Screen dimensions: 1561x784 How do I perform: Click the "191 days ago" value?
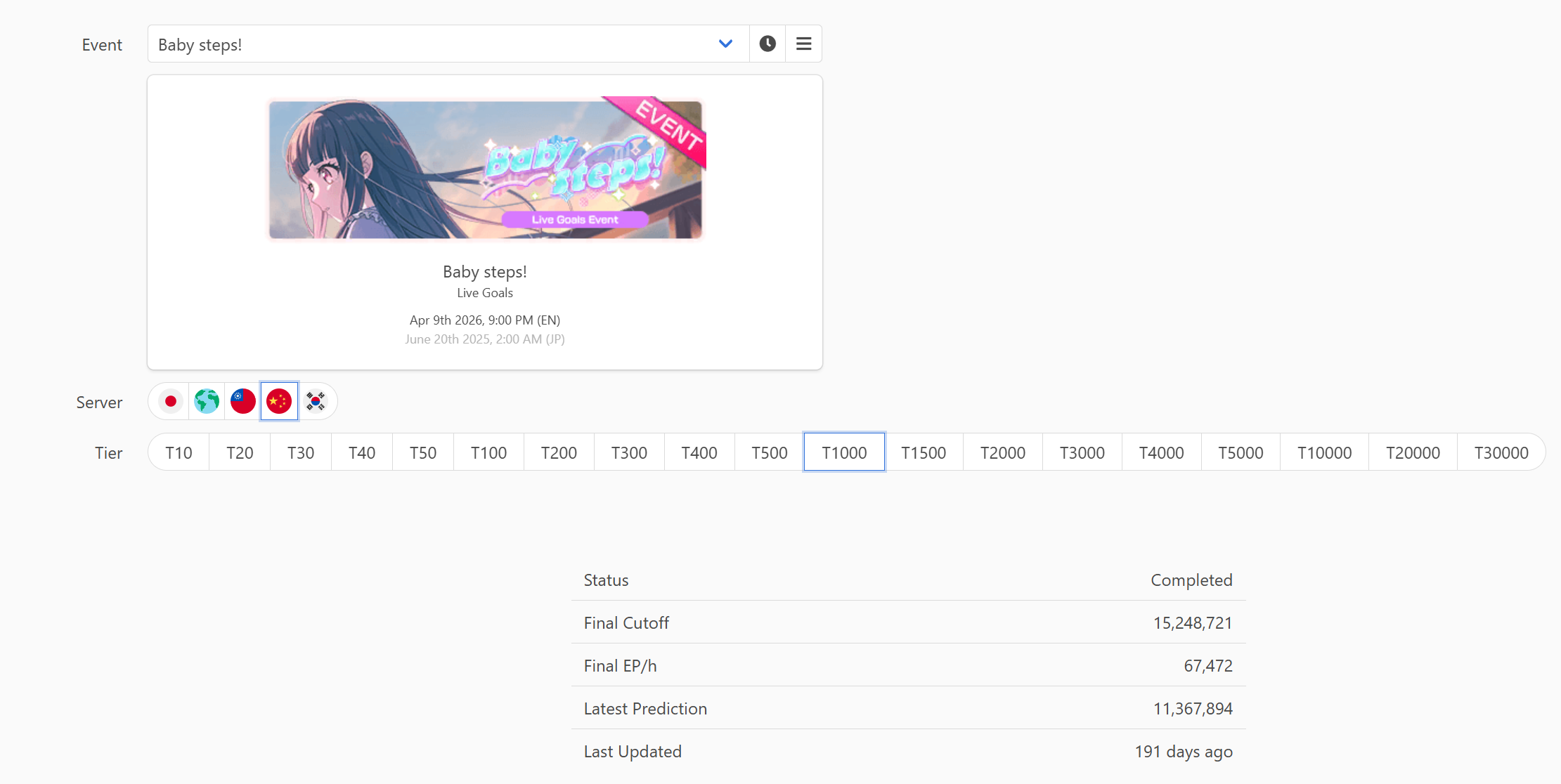tap(1184, 752)
